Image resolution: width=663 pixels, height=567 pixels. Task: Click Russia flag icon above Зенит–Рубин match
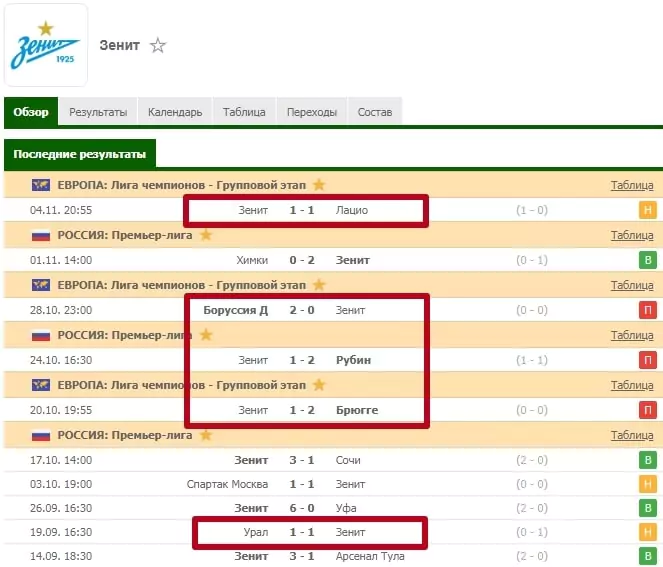[41, 335]
